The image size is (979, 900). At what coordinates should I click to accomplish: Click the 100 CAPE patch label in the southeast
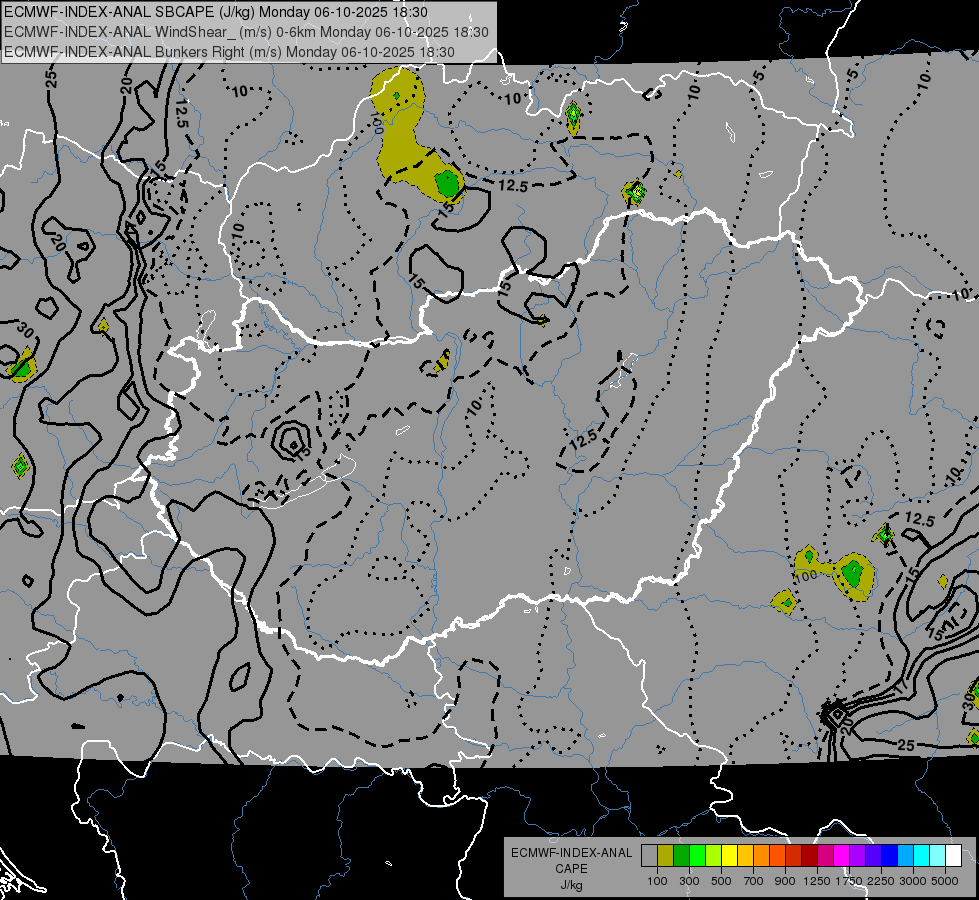(x=806, y=576)
